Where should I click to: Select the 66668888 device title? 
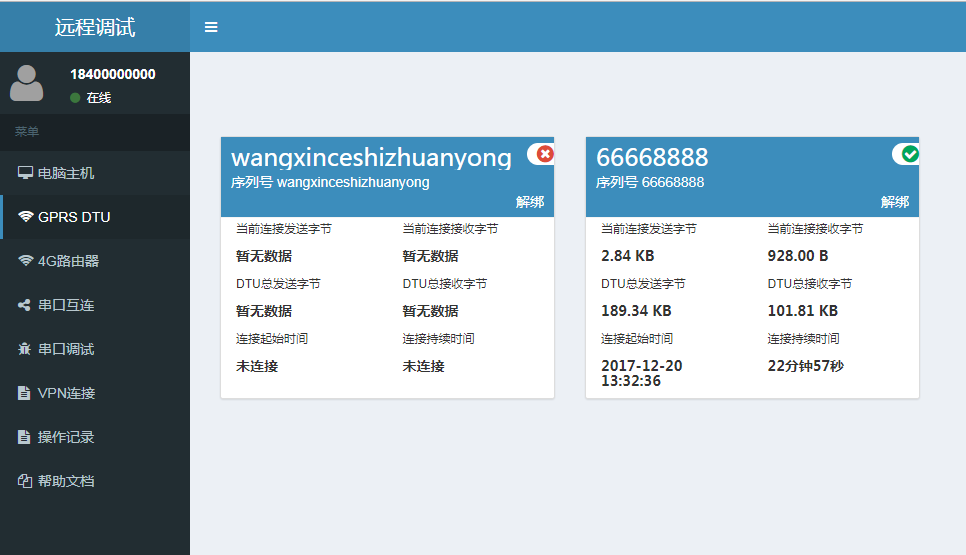[x=652, y=157]
